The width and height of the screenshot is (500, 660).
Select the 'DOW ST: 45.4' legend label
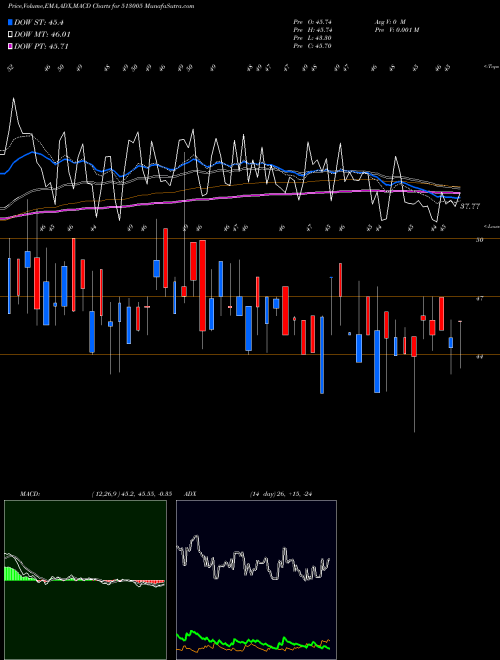click(x=39, y=22)
